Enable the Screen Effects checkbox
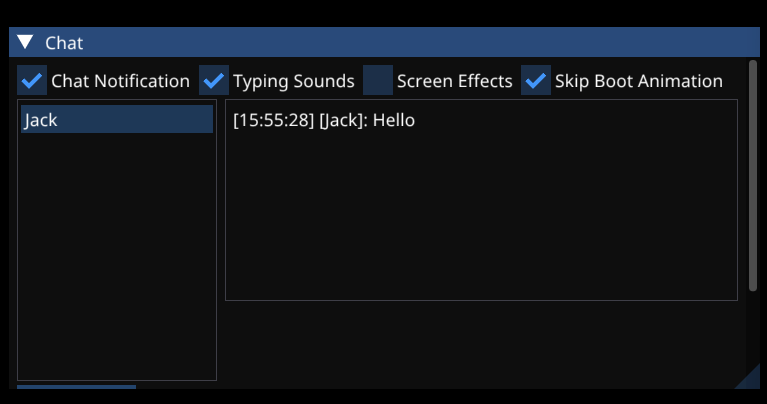This screenshot has height=404, width=767. pyautogui.click(x=378, y=81)
